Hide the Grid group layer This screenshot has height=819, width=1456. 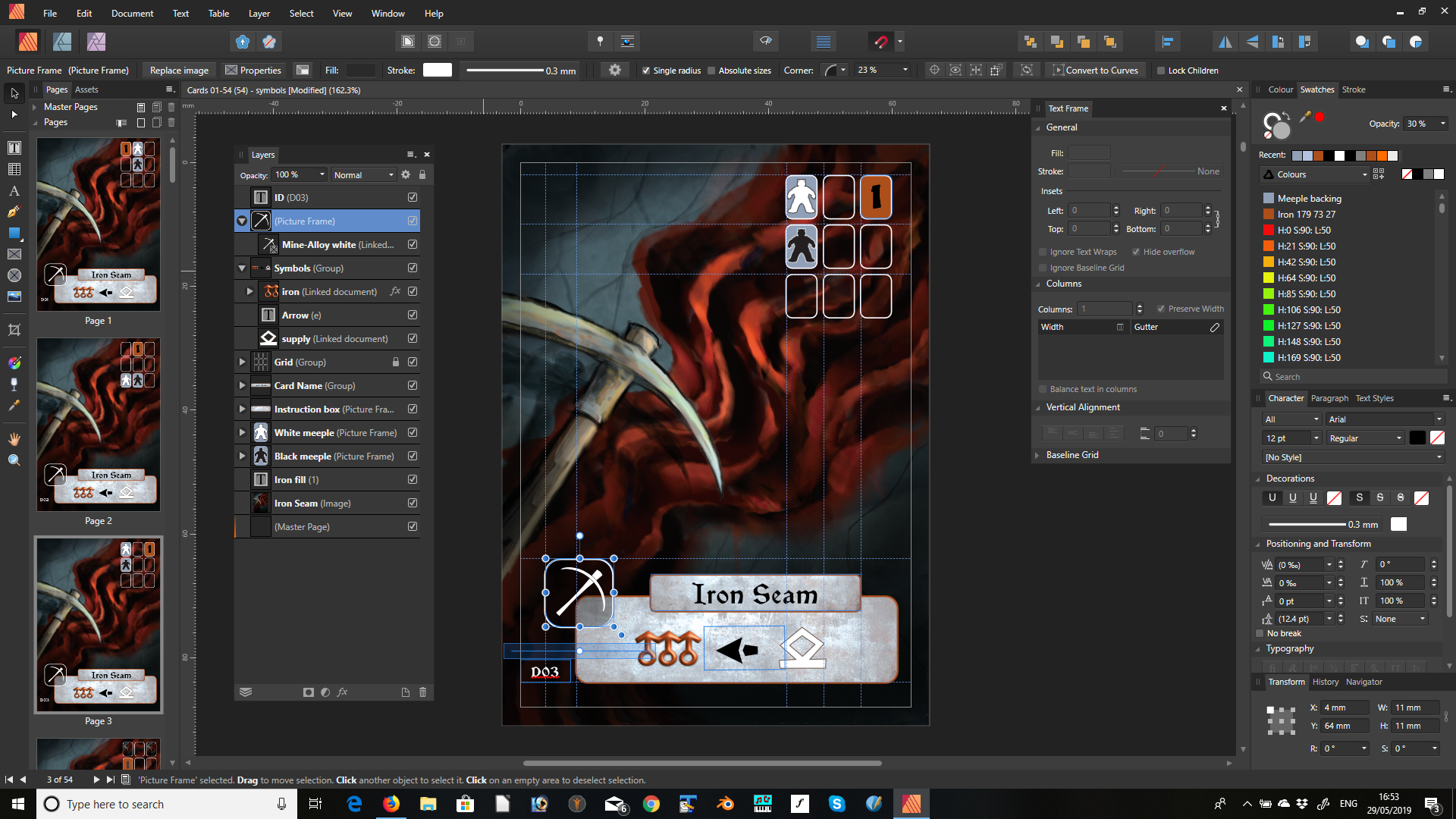point(413,362)
